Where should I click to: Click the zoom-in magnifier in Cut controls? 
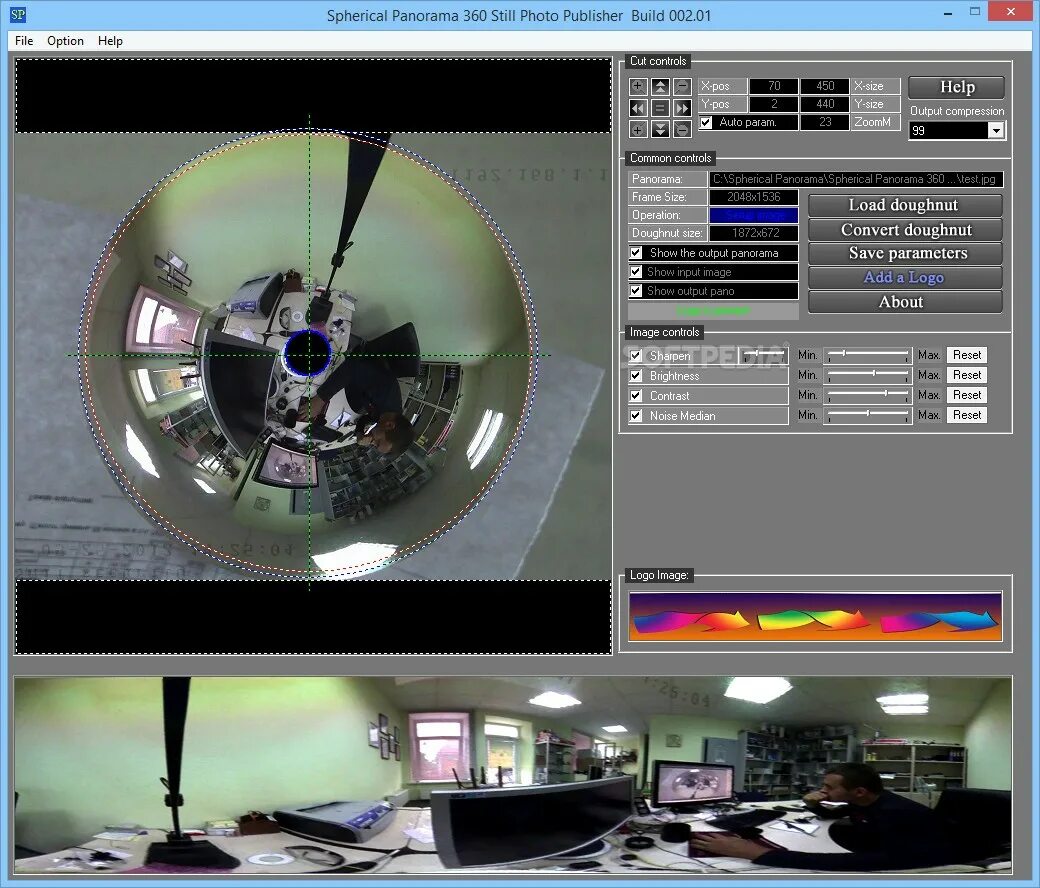click(x=637, y=86)
